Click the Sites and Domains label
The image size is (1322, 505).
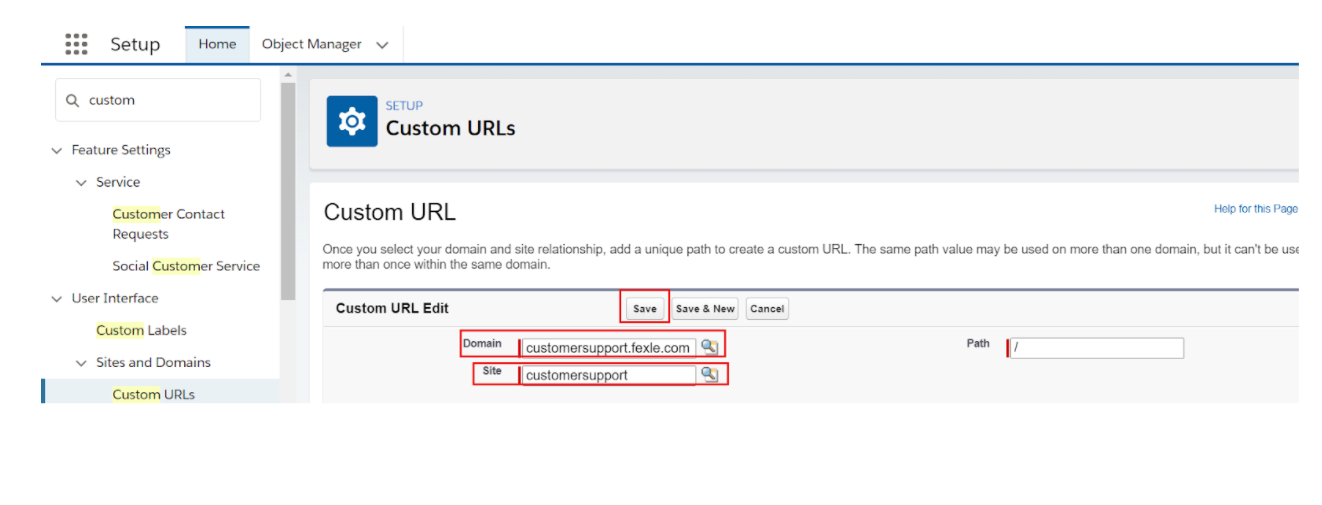(x=153, y=362)
